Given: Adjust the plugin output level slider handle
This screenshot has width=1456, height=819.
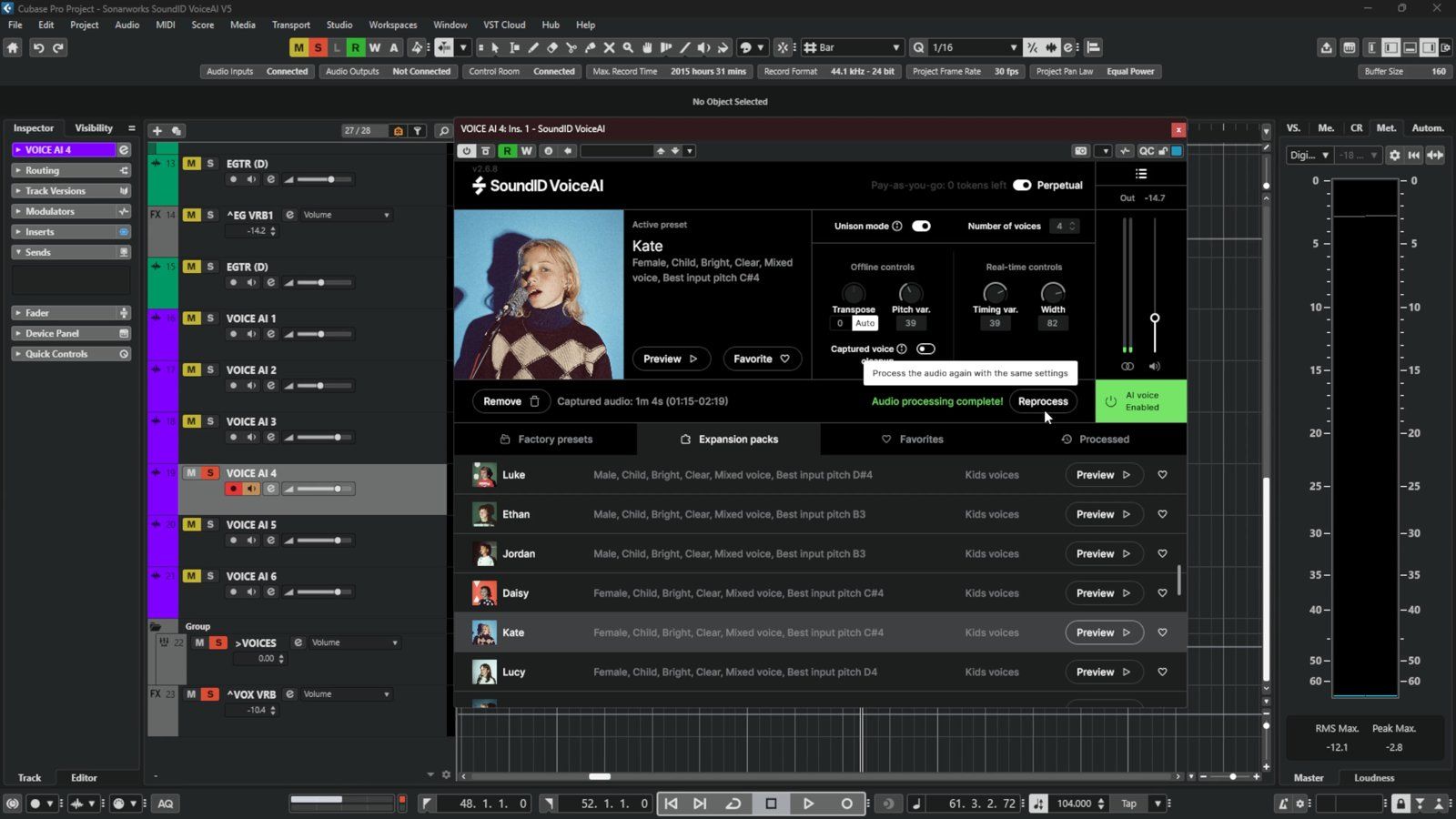Looking at the screenshot, I should (1155, 318).
